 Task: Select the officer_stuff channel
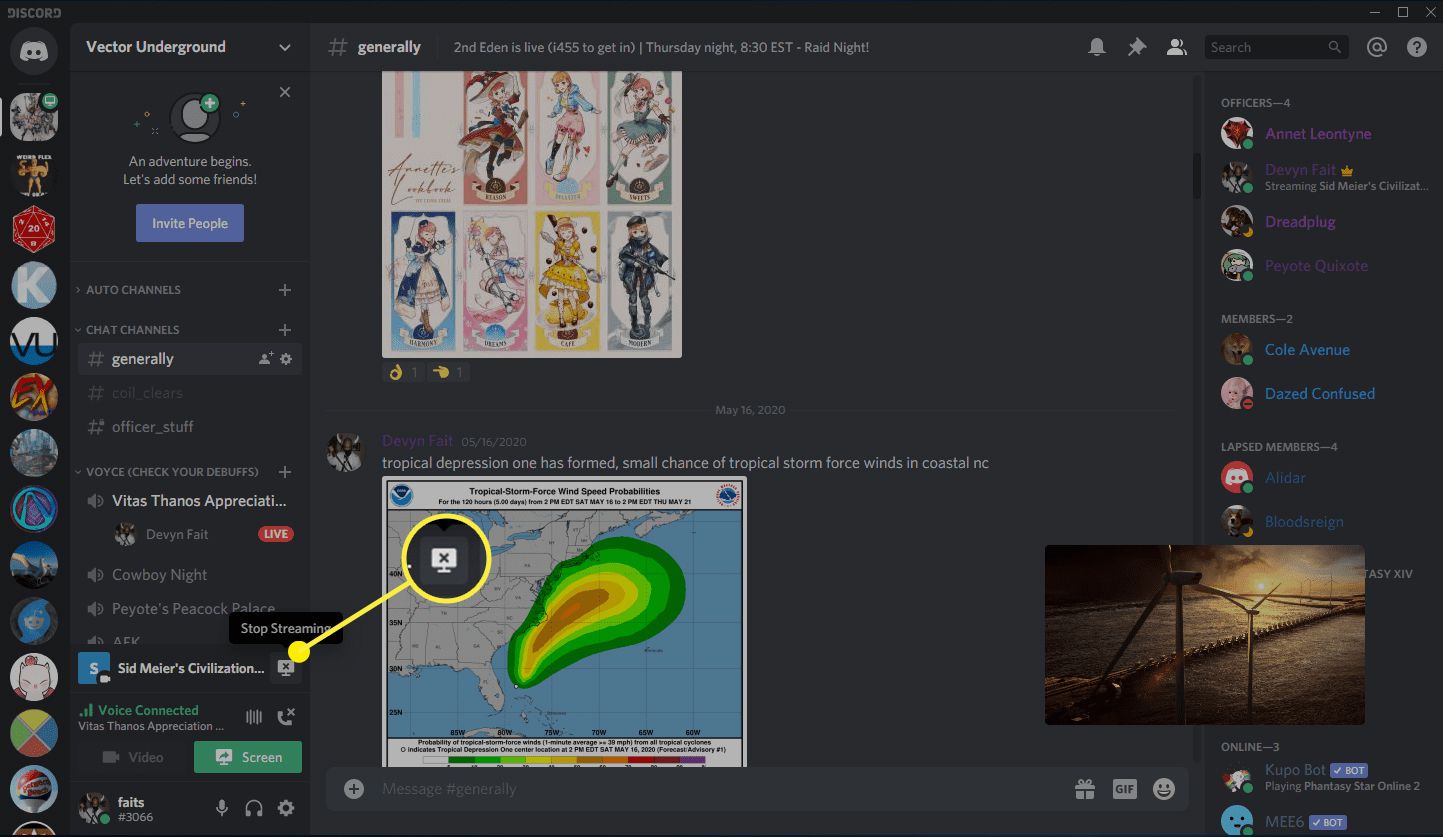[153, 427]
